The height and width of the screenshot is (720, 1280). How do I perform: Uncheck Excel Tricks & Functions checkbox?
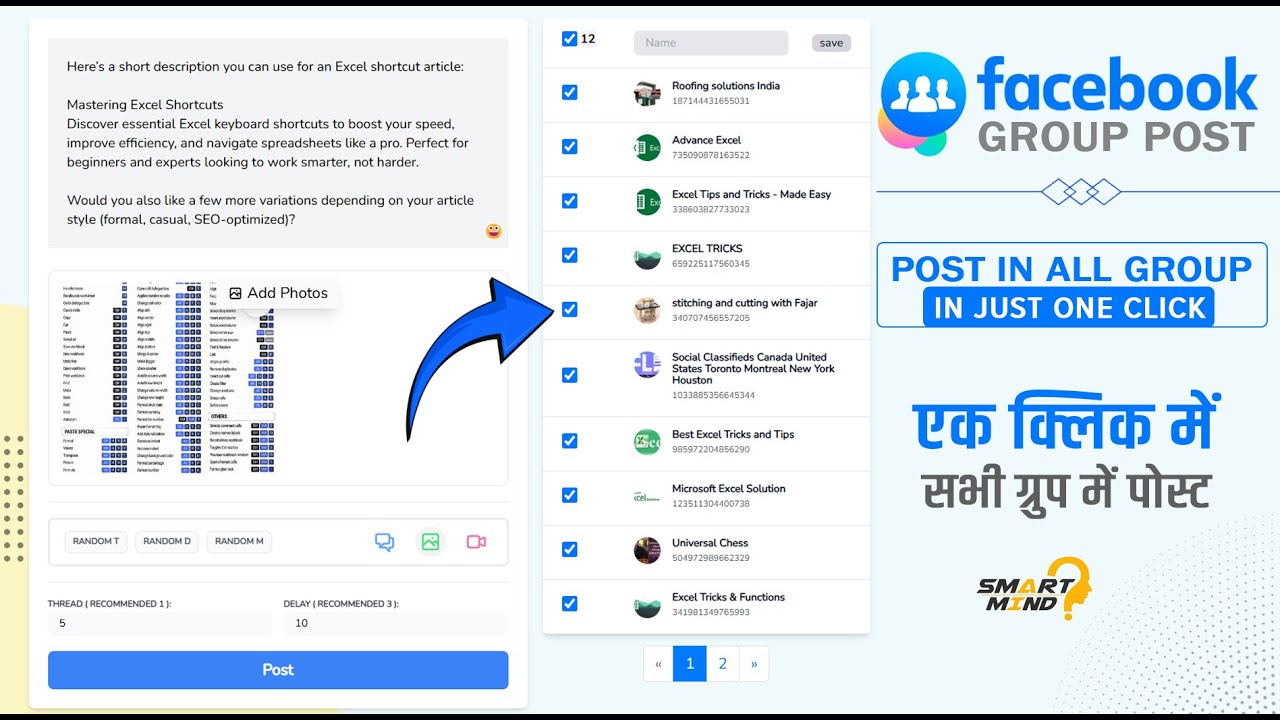[569, 603]
